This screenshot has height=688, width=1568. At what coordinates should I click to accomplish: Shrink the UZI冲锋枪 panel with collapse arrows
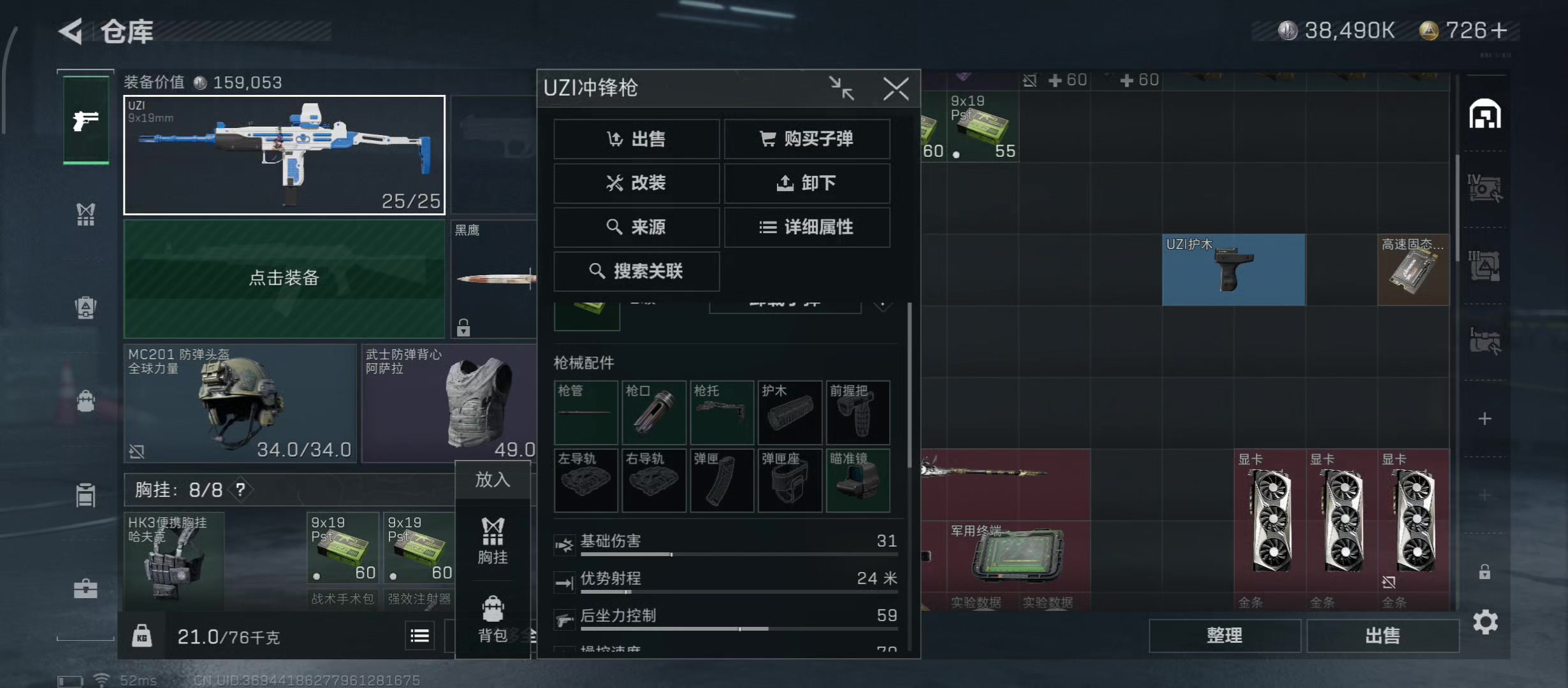(x=841, y=88)
